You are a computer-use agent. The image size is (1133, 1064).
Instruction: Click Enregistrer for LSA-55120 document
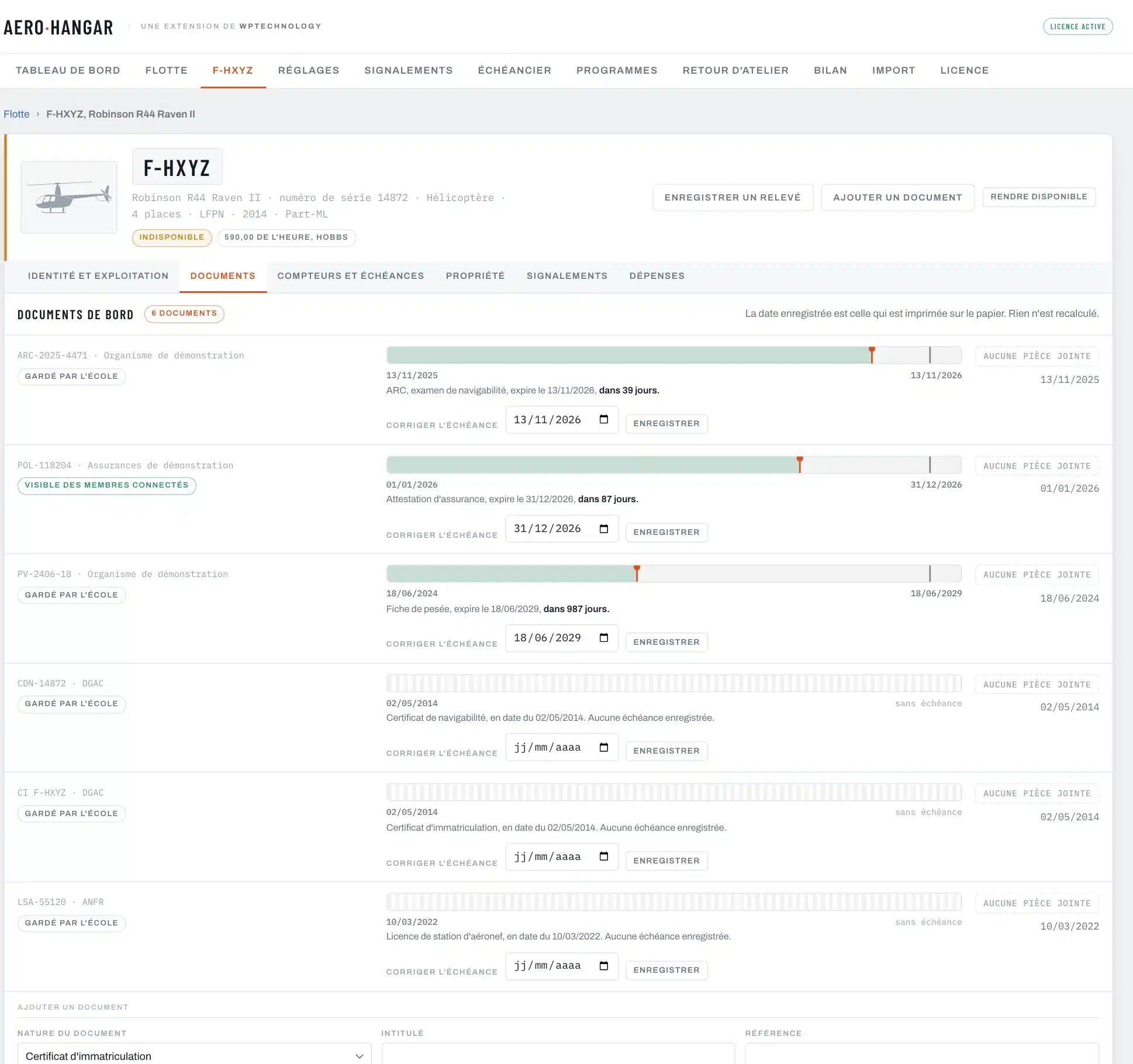coord(666,970)
